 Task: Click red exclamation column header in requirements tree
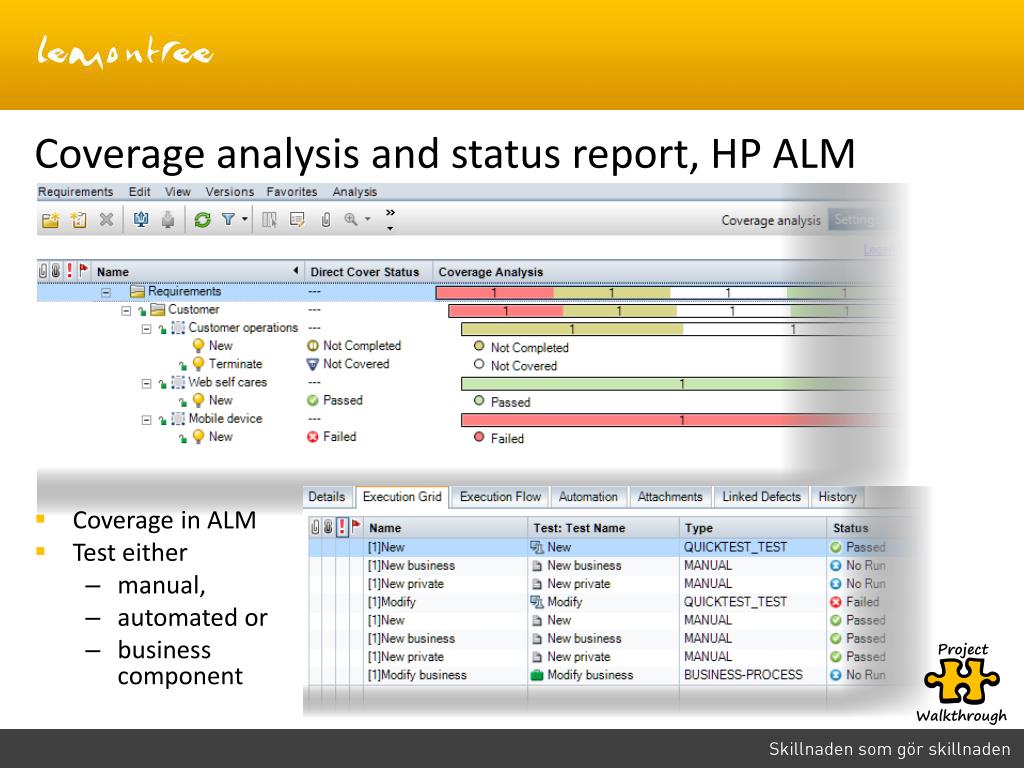(70, 270)
